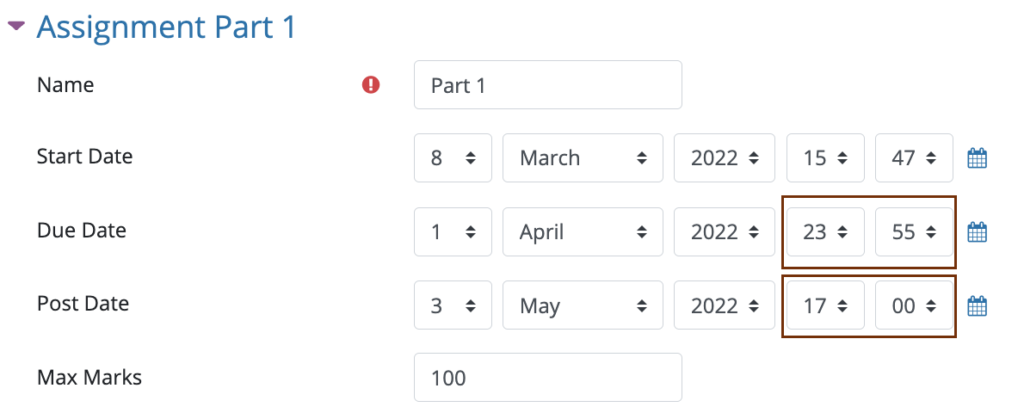
Task: Focus the Max Marks field showing 100
Action: pos(548,378)
